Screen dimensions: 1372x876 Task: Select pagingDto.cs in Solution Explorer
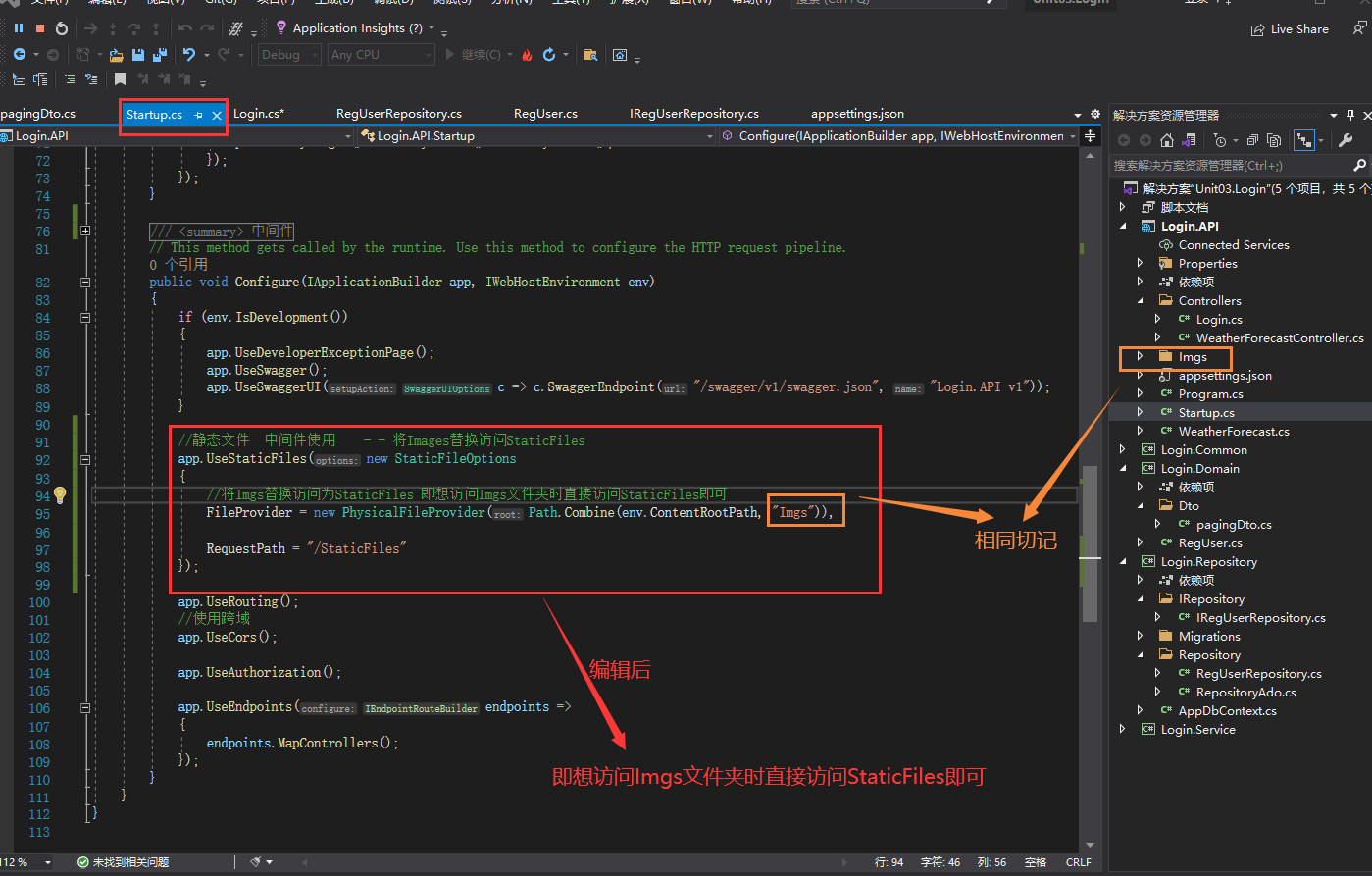[1234, 525]
